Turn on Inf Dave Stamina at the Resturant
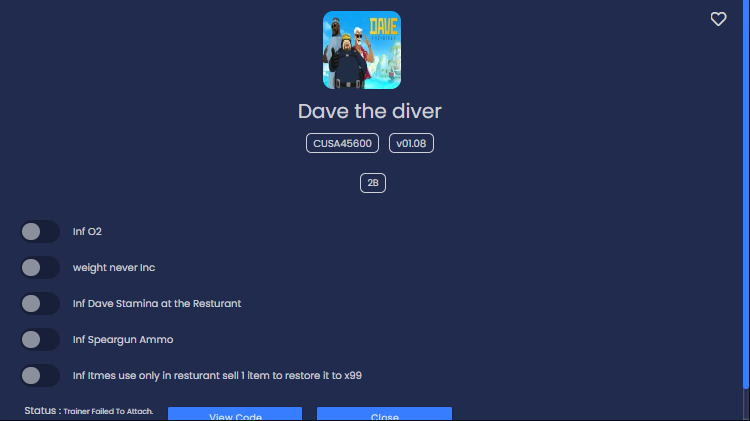750x421 pixels. point(40,303)
